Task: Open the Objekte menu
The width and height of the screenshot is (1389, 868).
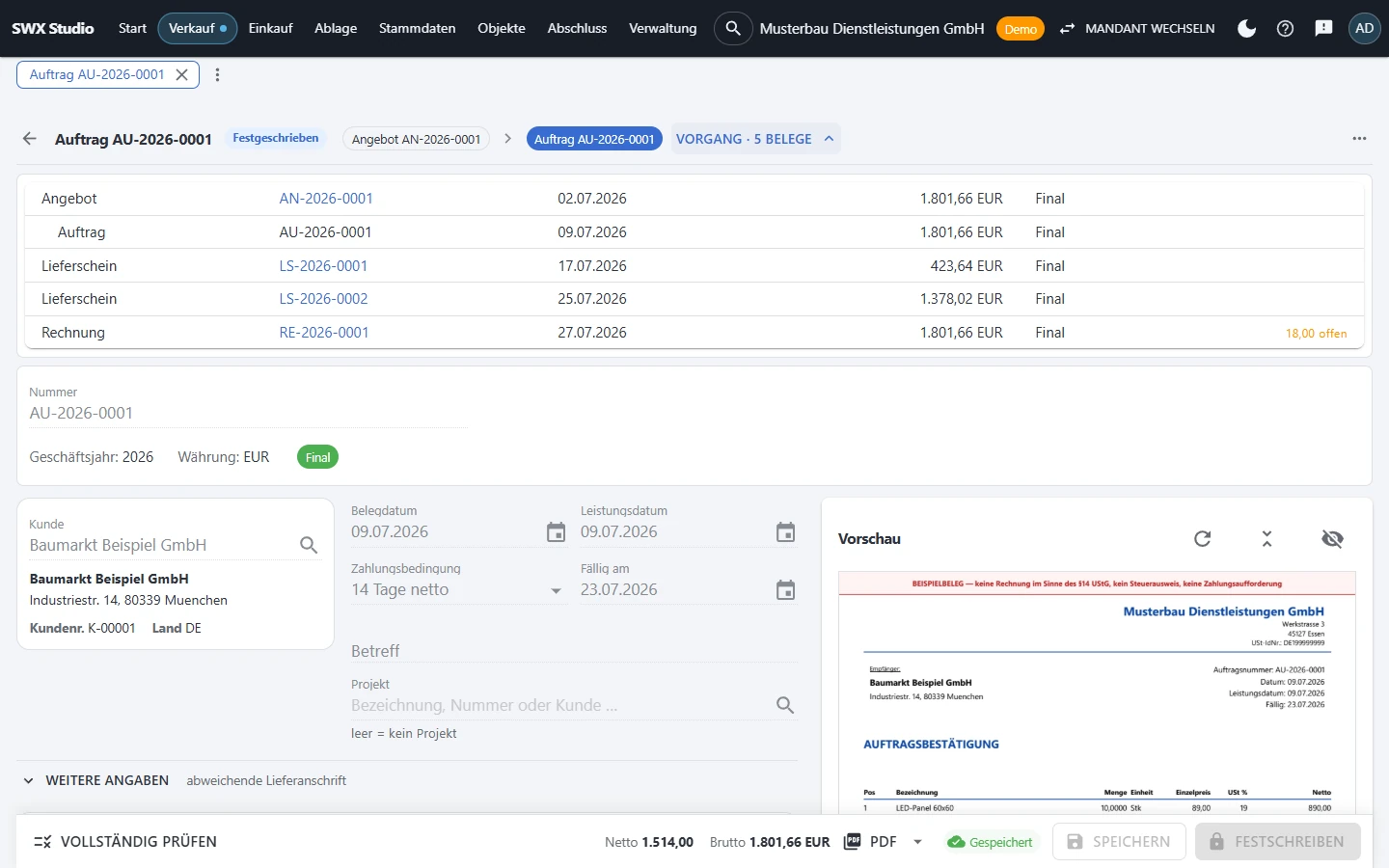Action: [502, 29]
